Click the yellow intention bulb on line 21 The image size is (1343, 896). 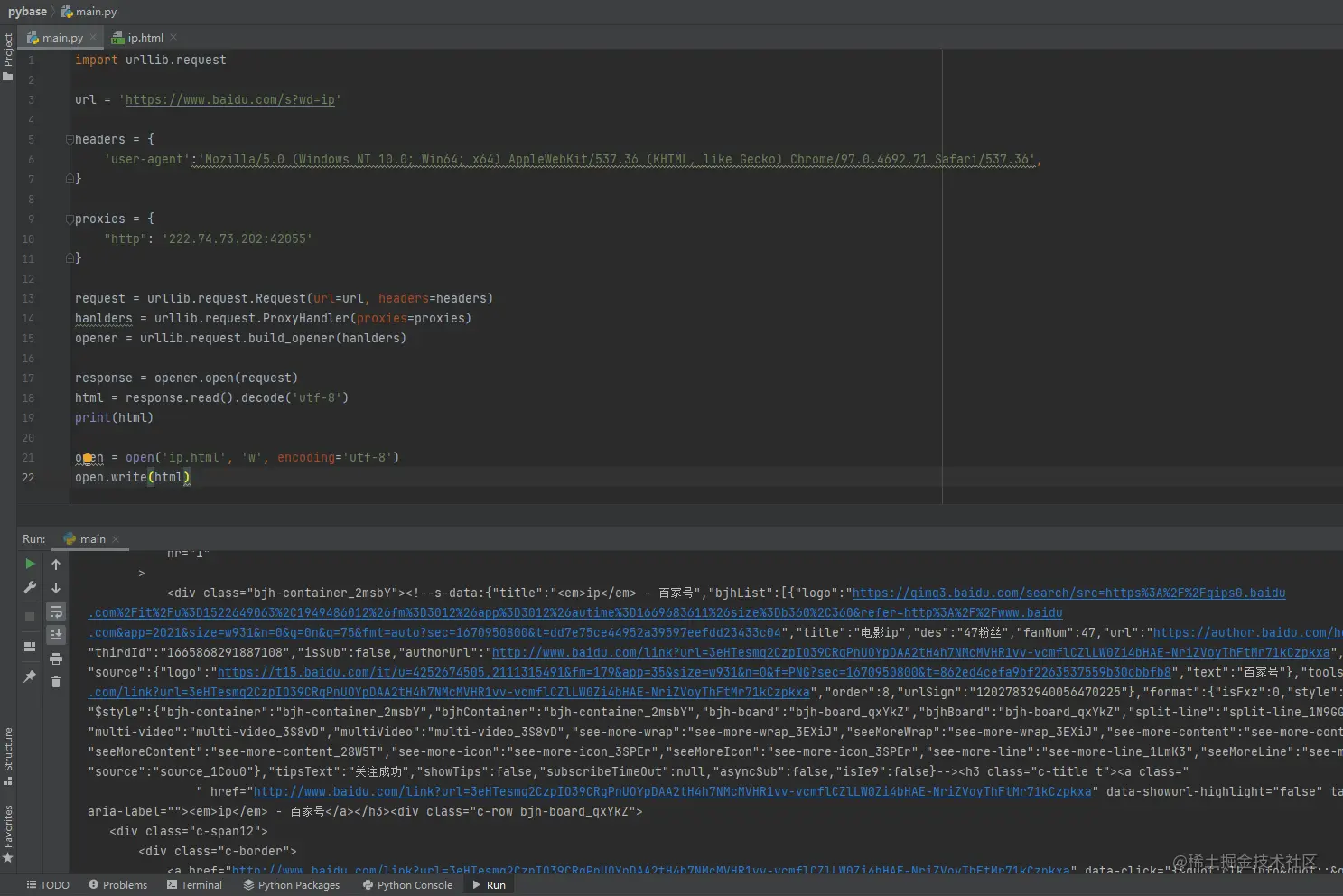click(88, 459)
